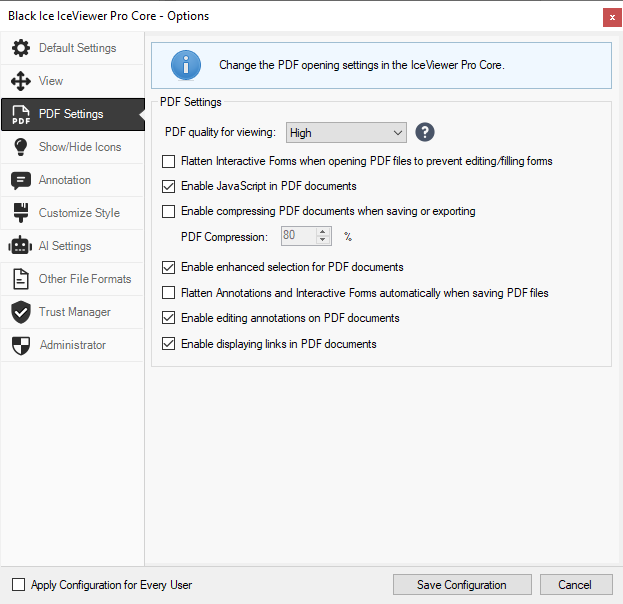
Task: Increase PDF Compression with up arrow
Action: point(323,231)
